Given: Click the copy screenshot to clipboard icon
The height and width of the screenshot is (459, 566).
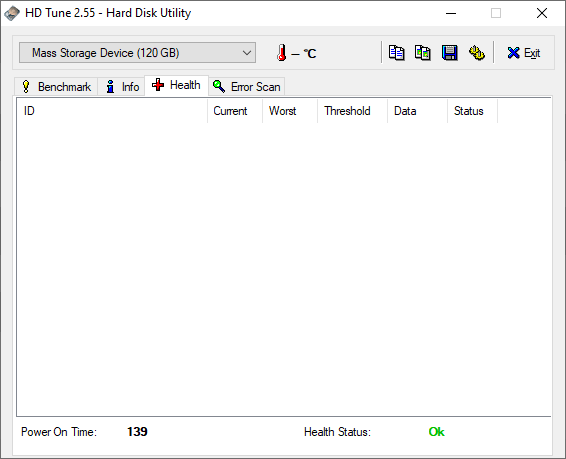Looking at the screenshot, I should click(x=423, y=53).
